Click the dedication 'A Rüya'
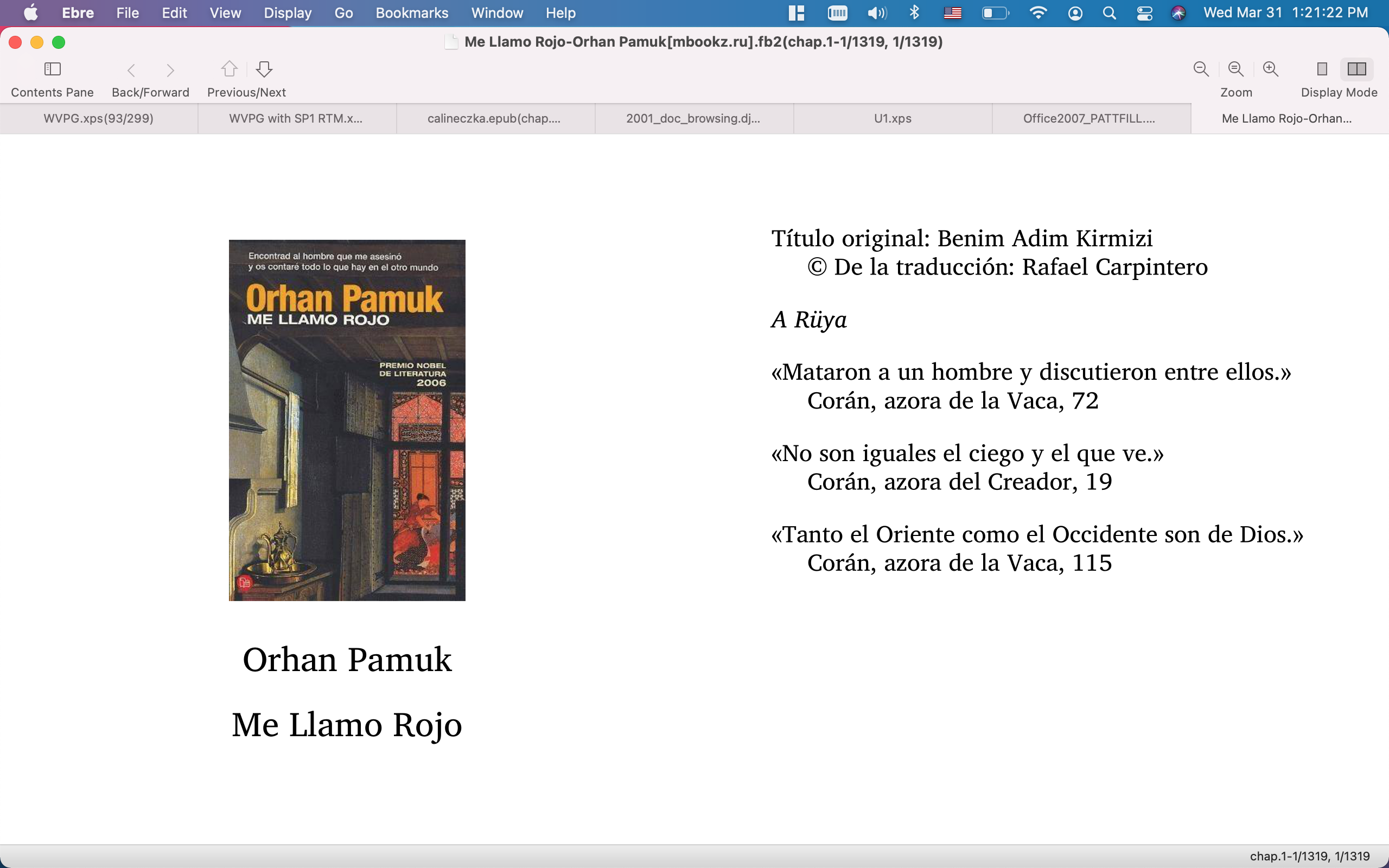Screen dimensions: 1389x868 pyautogui.click(x=809, y=320)
